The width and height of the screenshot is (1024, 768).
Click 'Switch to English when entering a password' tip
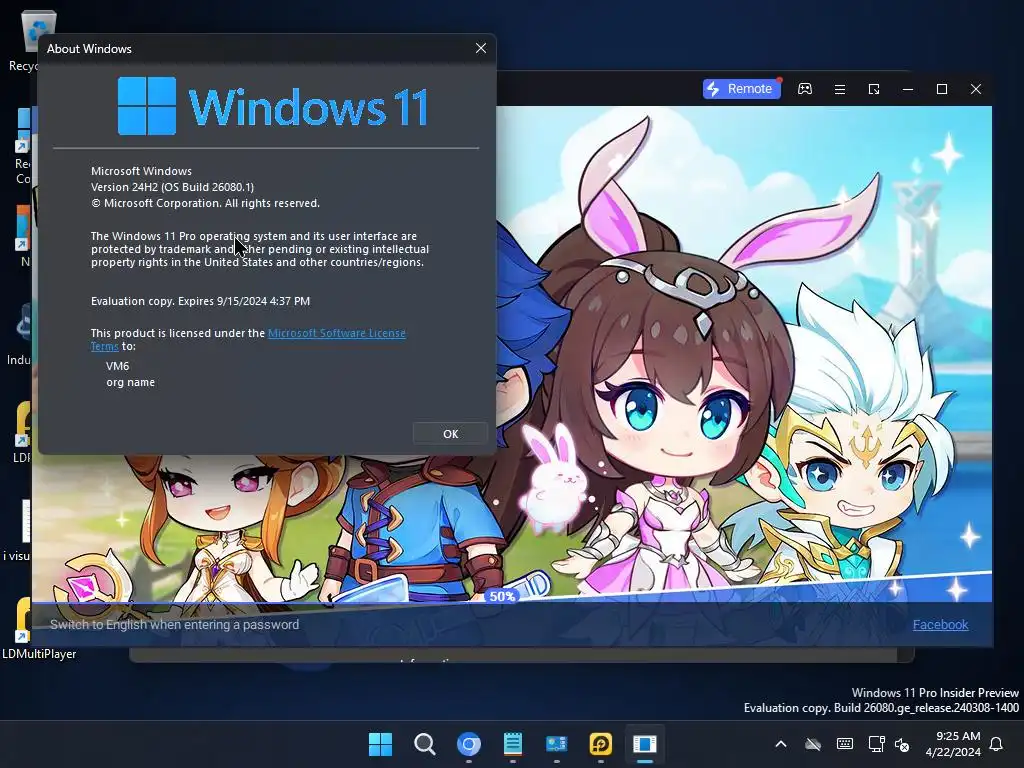174,624
